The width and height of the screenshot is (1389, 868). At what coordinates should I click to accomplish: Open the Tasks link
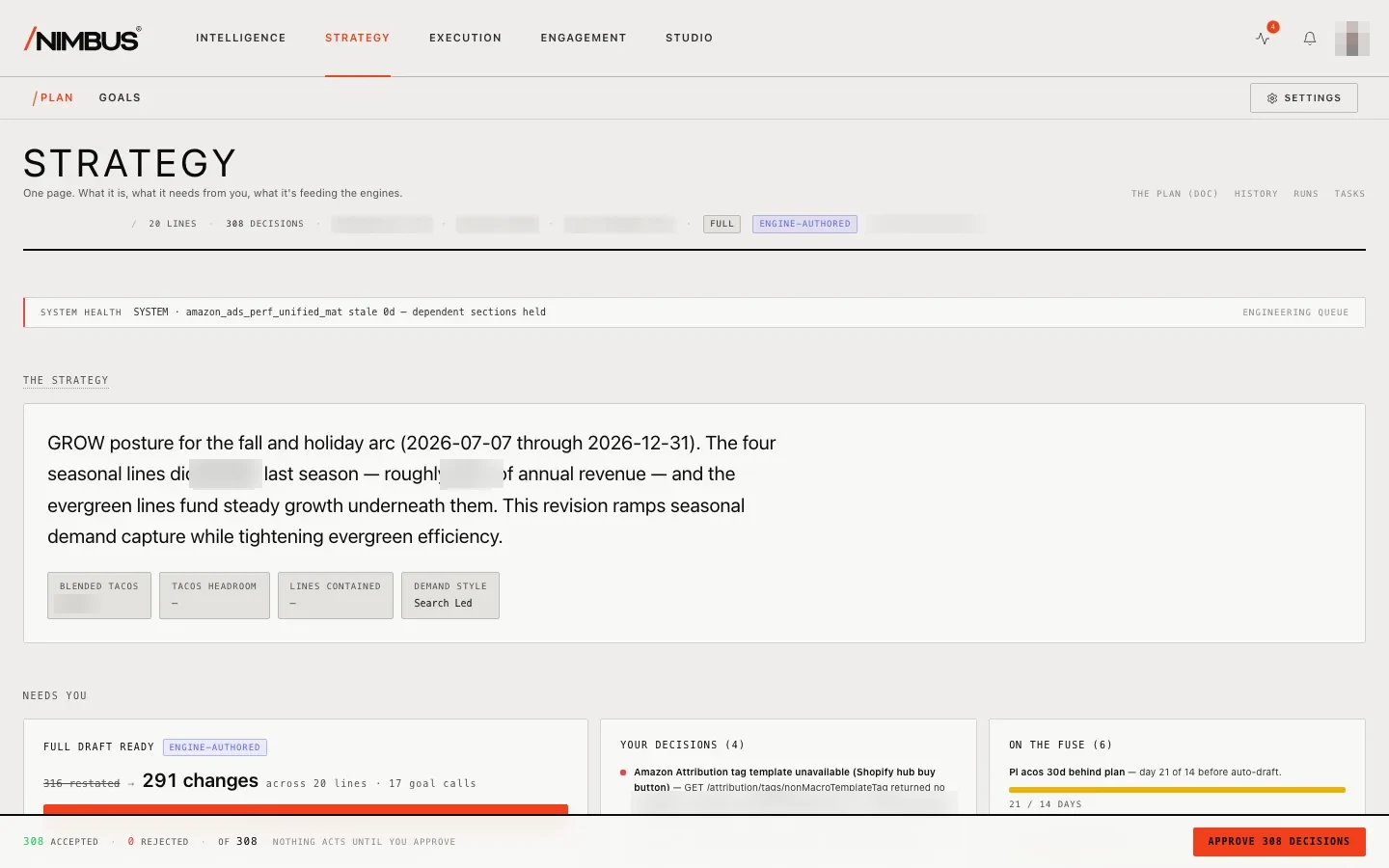pyautogui.click(x=1349, y=194)
